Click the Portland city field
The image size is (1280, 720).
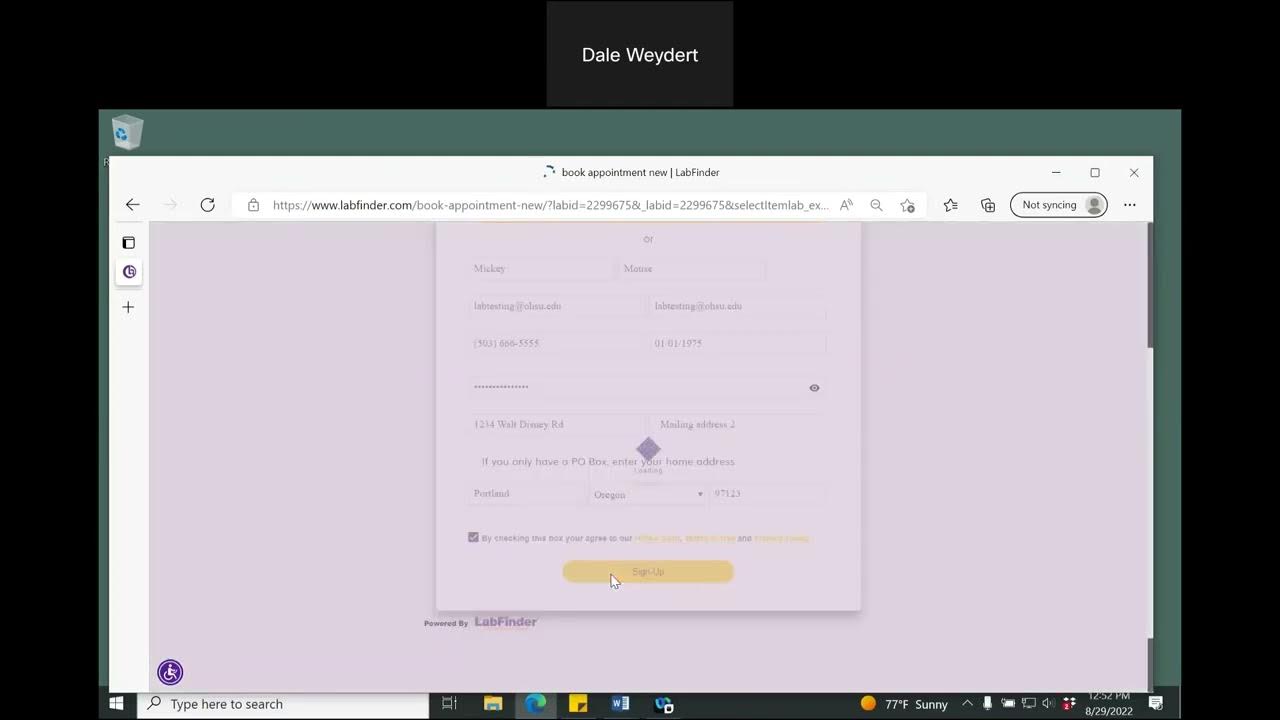[x=528, y=494]
